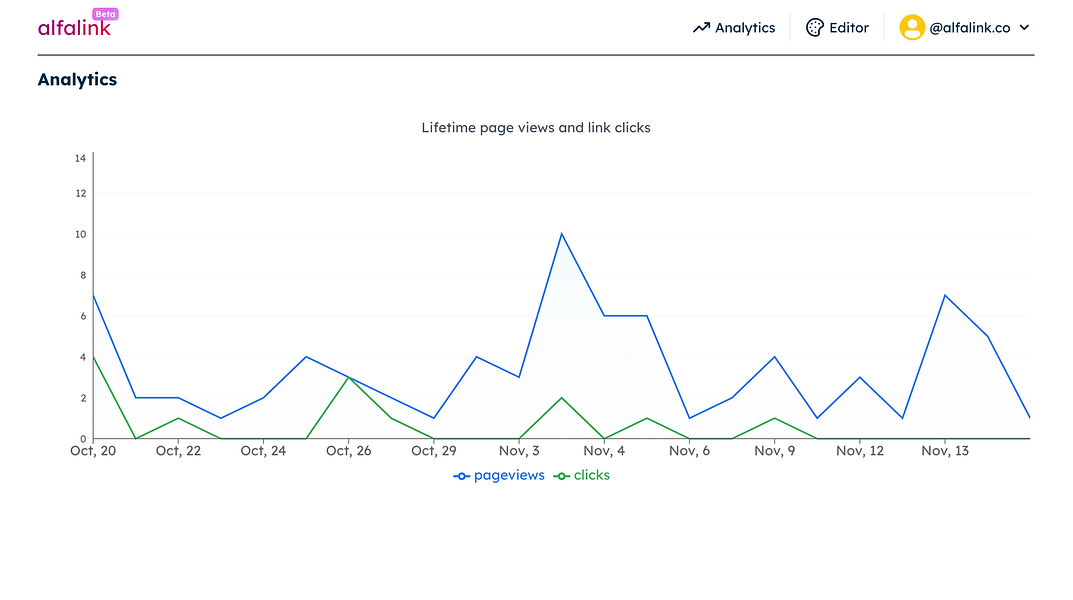Click the clicks peak of 3 at Oct, 26

pos(349,378)
